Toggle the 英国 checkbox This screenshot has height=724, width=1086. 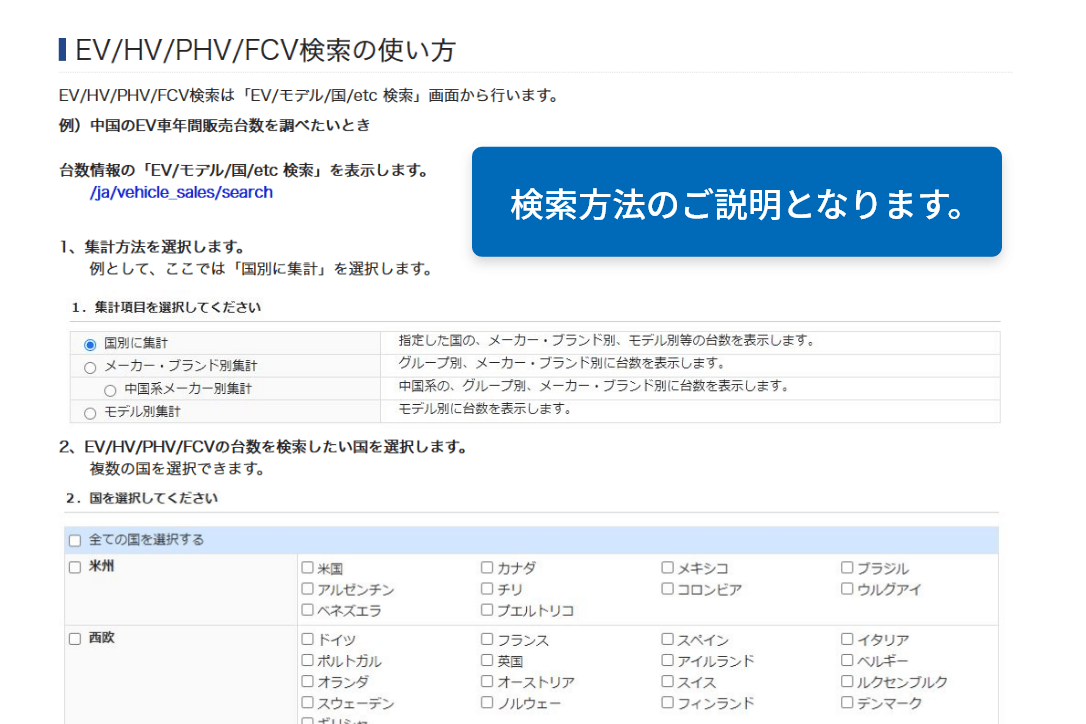click(487, 660)
